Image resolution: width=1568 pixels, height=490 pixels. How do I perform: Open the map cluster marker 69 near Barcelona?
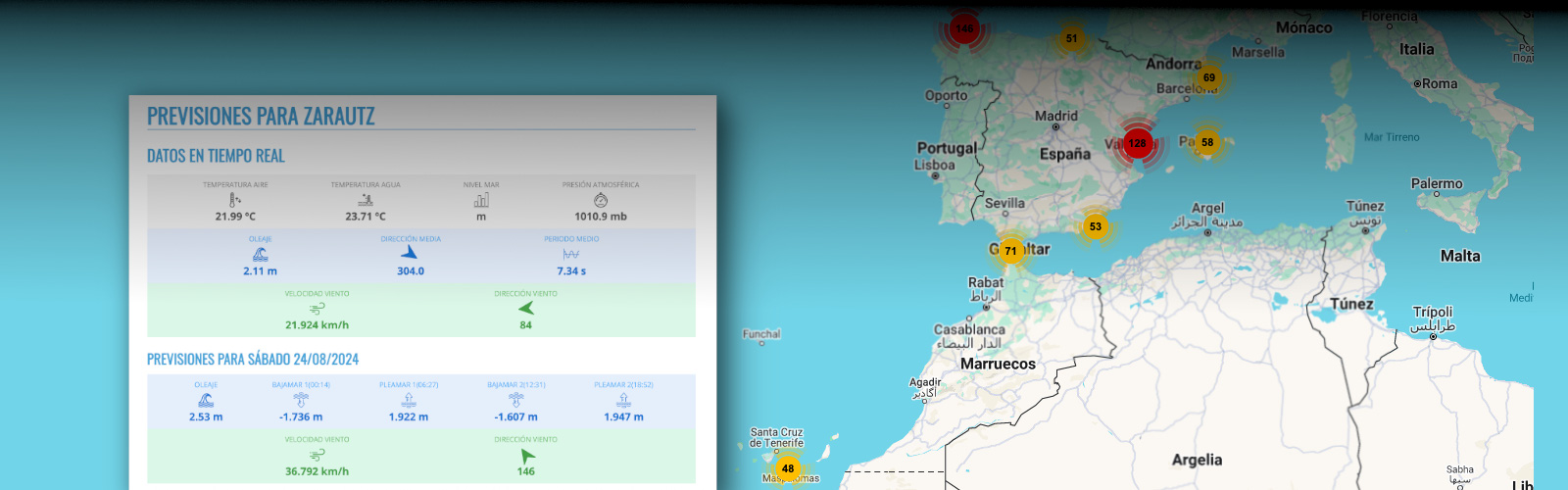pos(1209,77)
